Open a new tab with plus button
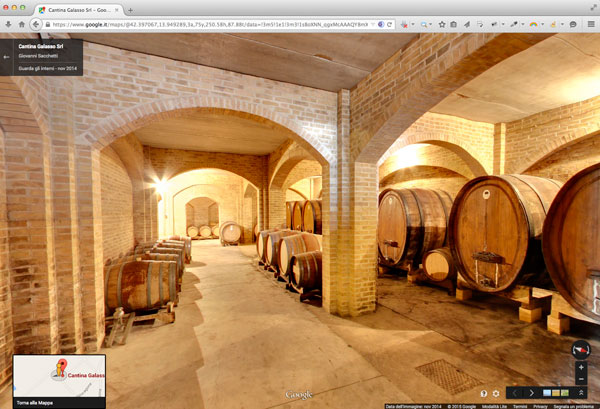This screenshot has height=409, width=600. pos(130,10)
